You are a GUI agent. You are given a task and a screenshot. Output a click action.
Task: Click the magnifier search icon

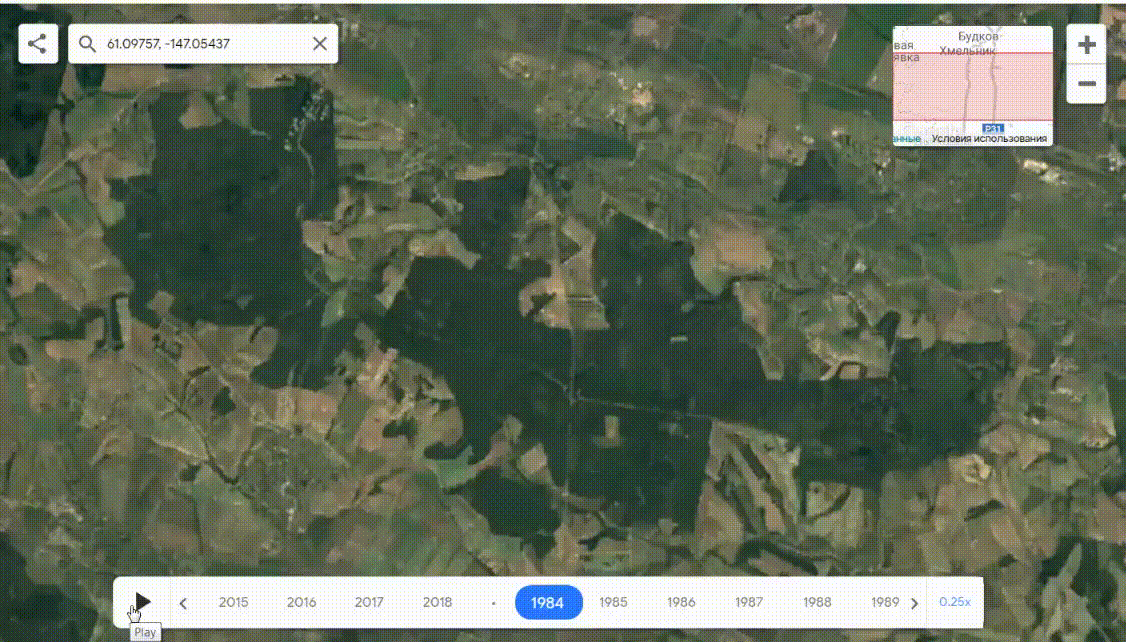pos(87,44)
